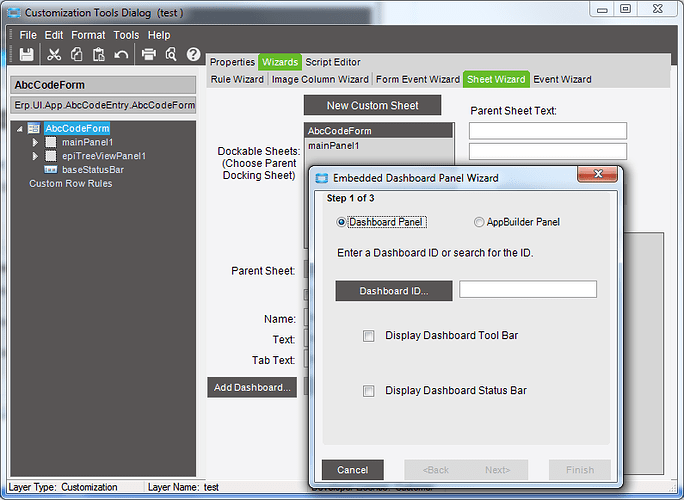Viewport: 684px width, 500px height.
Task: Click the Layer Name: test status text
Action: click(x=183, y=487)
